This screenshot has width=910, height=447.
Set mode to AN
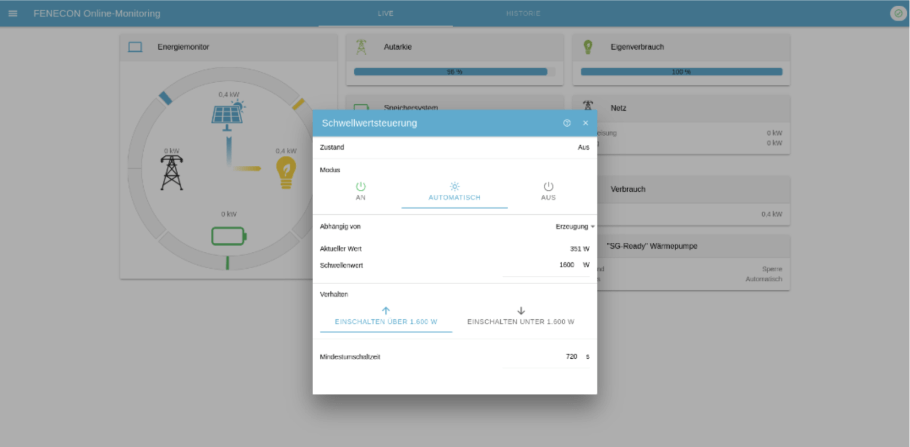[x=361, y=191]
